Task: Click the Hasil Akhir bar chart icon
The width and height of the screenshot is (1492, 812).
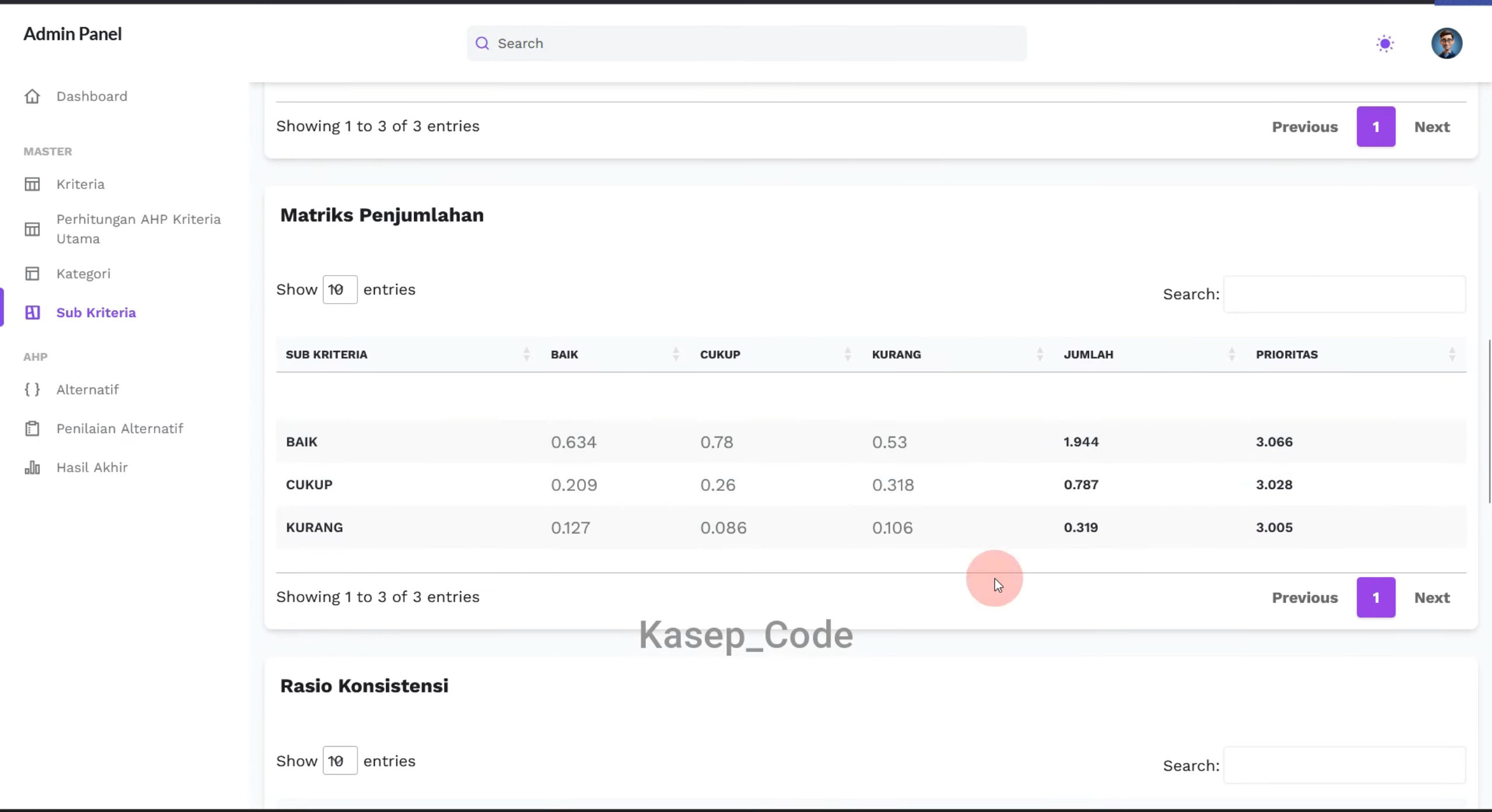Action: click(32, 467)
